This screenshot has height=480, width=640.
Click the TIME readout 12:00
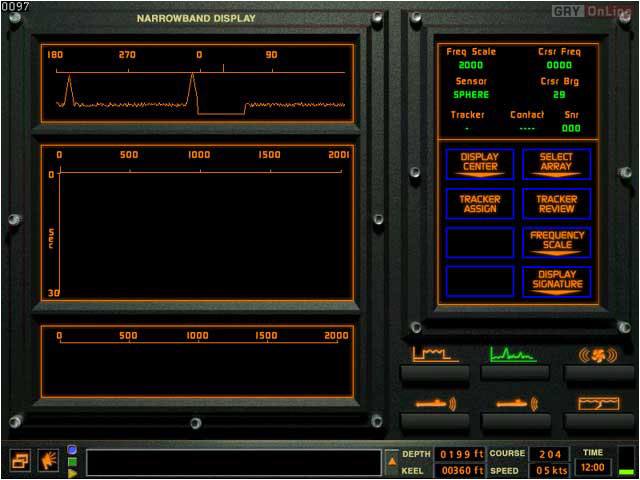(593, 467)
